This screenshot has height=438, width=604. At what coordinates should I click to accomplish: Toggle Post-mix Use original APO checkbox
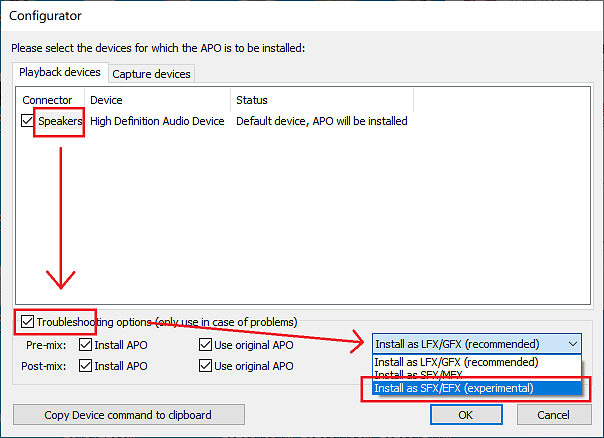point(206,366)
